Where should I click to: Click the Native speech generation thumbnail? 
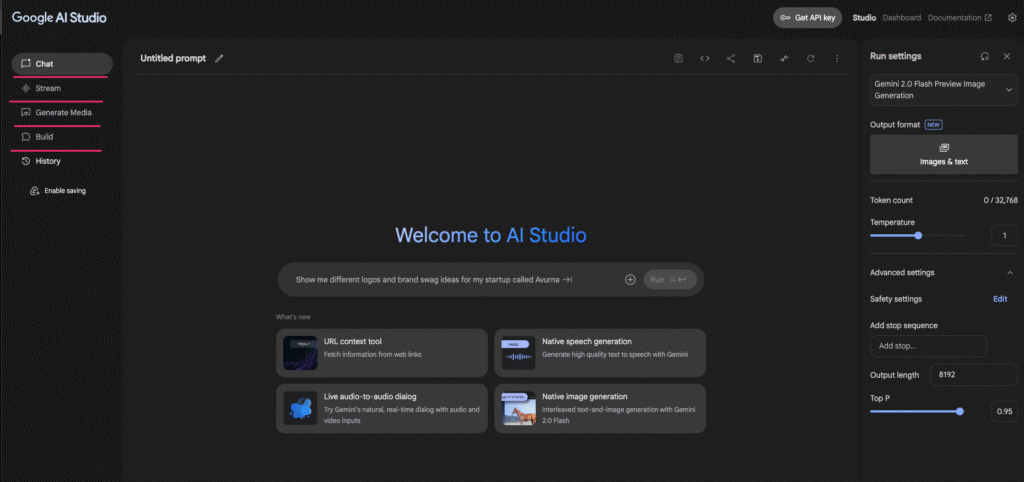click(x=518, y=353)
